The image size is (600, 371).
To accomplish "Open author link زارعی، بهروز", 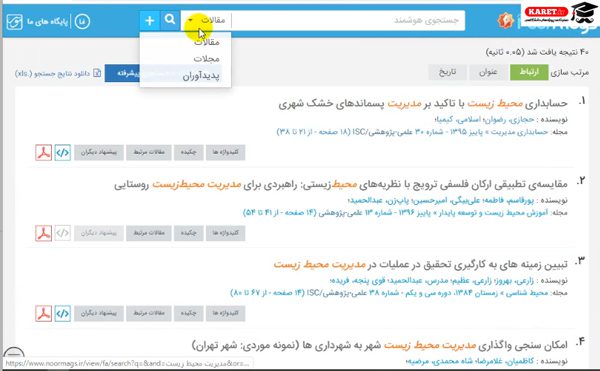I will tap(515, 281).
